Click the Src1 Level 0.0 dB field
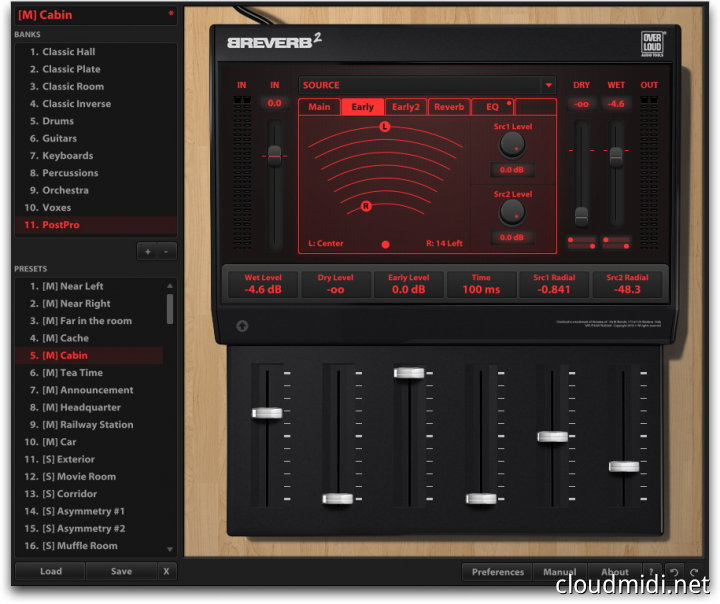720x604 pixels. tap(512, 170)
